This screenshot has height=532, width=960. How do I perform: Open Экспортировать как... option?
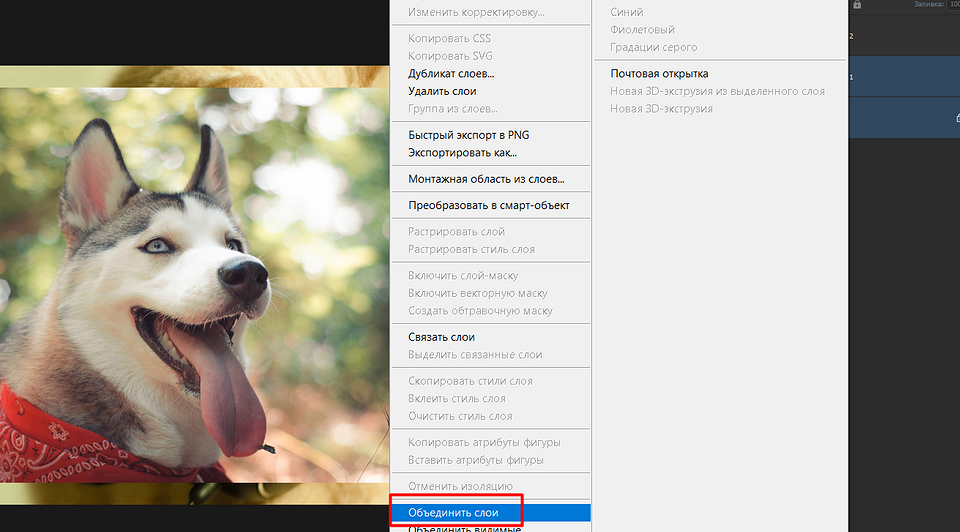point(462,153)
